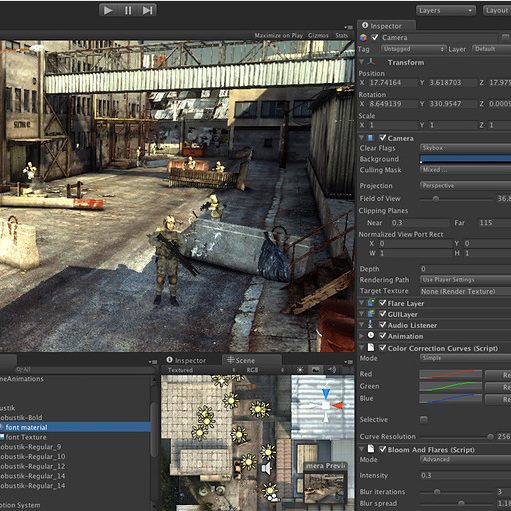Click the Audio Listener component icon
This screenshot has height=511, width=511.
click(x=370, y=324)
